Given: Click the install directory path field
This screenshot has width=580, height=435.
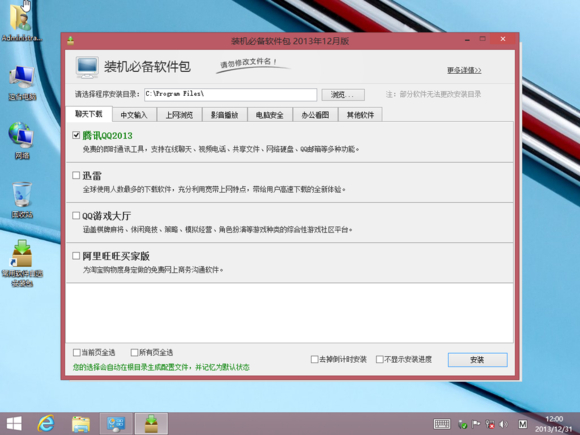Looking at the screenshot, I should tap(230, 95).
